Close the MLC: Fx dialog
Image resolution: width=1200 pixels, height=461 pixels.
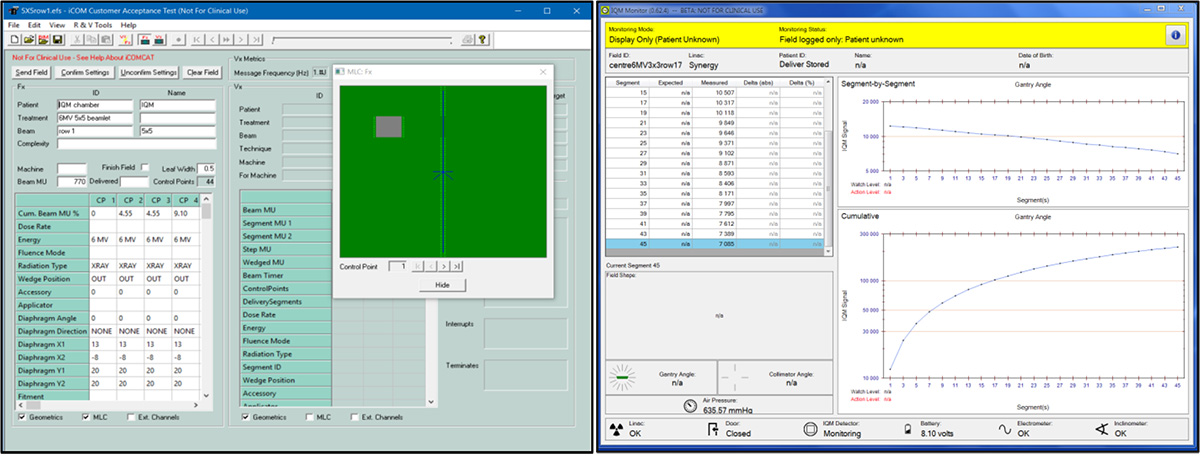pyautogui.click(x=541, y=72)
